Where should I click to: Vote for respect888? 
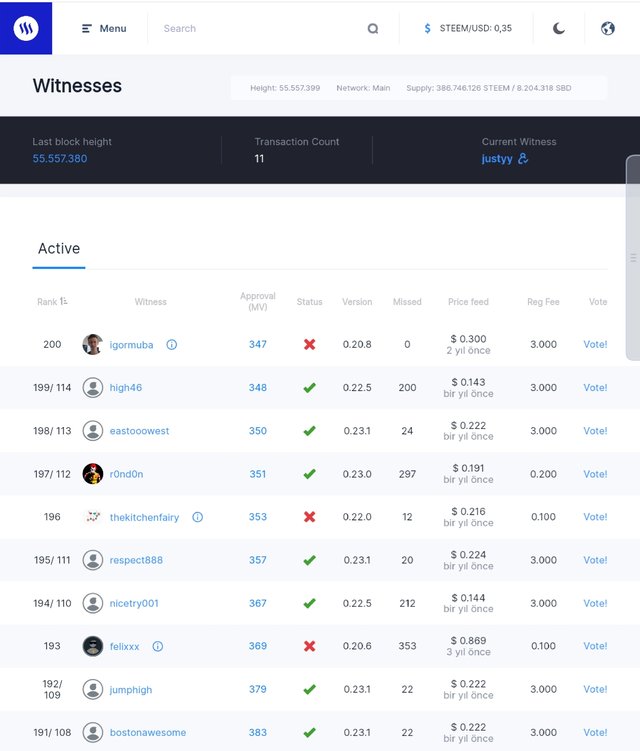click(595, 560)
